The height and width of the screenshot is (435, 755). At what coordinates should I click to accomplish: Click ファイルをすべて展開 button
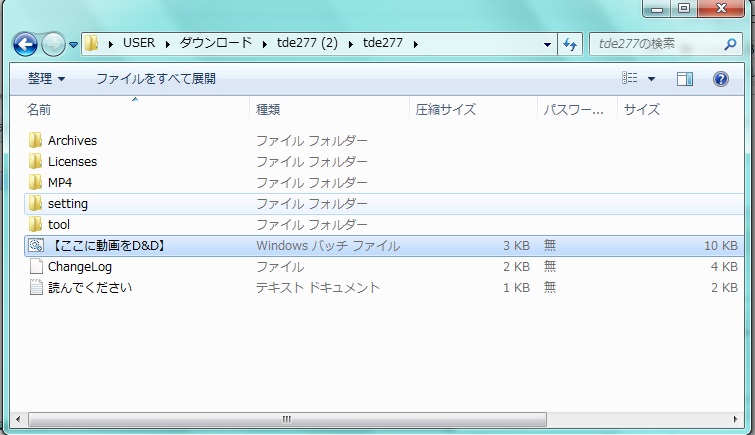[156, 79]
